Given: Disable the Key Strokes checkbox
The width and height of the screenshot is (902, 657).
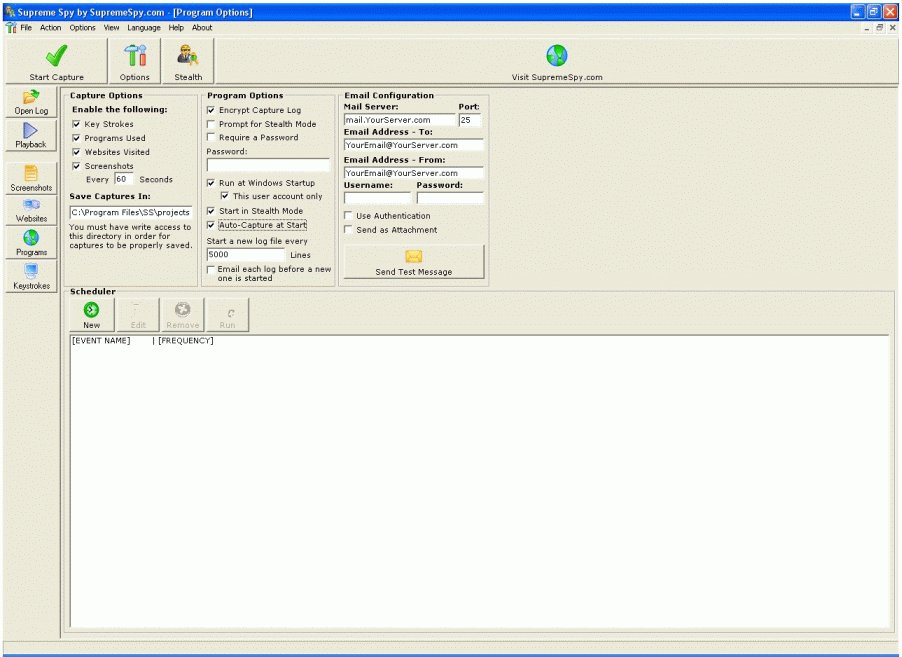Looking at the screenshot, I should tap(77, 125).
